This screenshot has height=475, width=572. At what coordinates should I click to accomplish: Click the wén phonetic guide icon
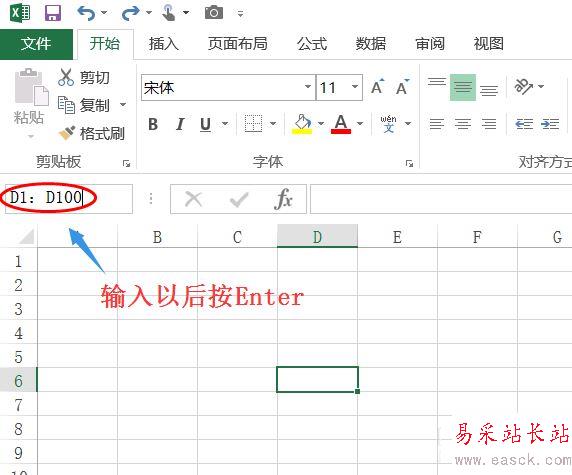389,124
